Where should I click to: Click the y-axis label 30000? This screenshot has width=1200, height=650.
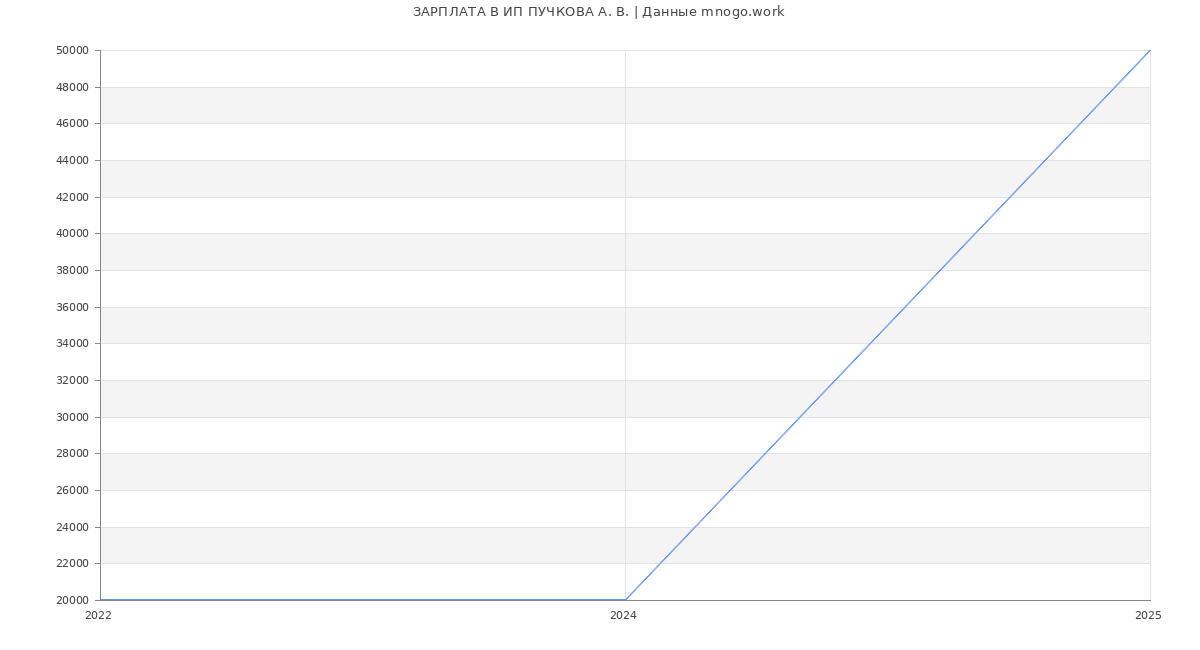[72, 417]
